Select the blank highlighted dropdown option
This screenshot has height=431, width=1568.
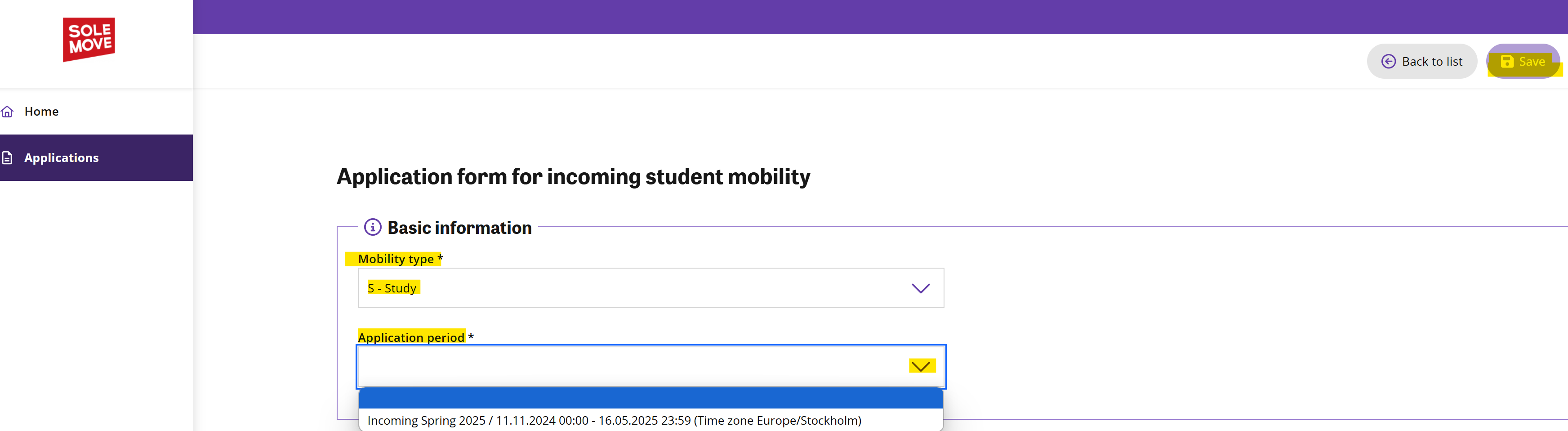click(x=650, y=398)
